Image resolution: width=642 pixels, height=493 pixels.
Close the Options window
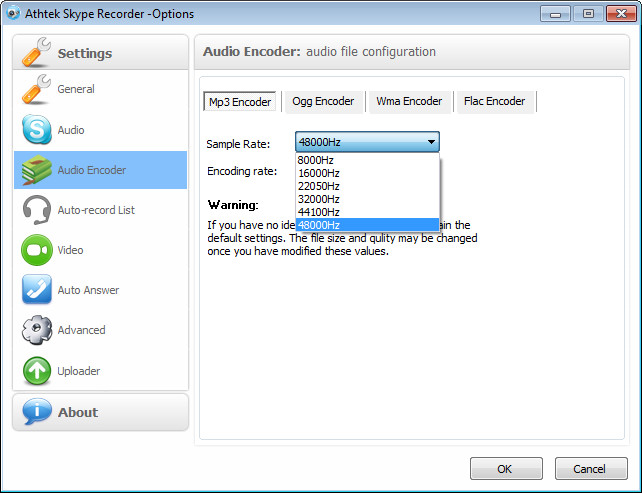pyautogui.click(x=621, y=14)
